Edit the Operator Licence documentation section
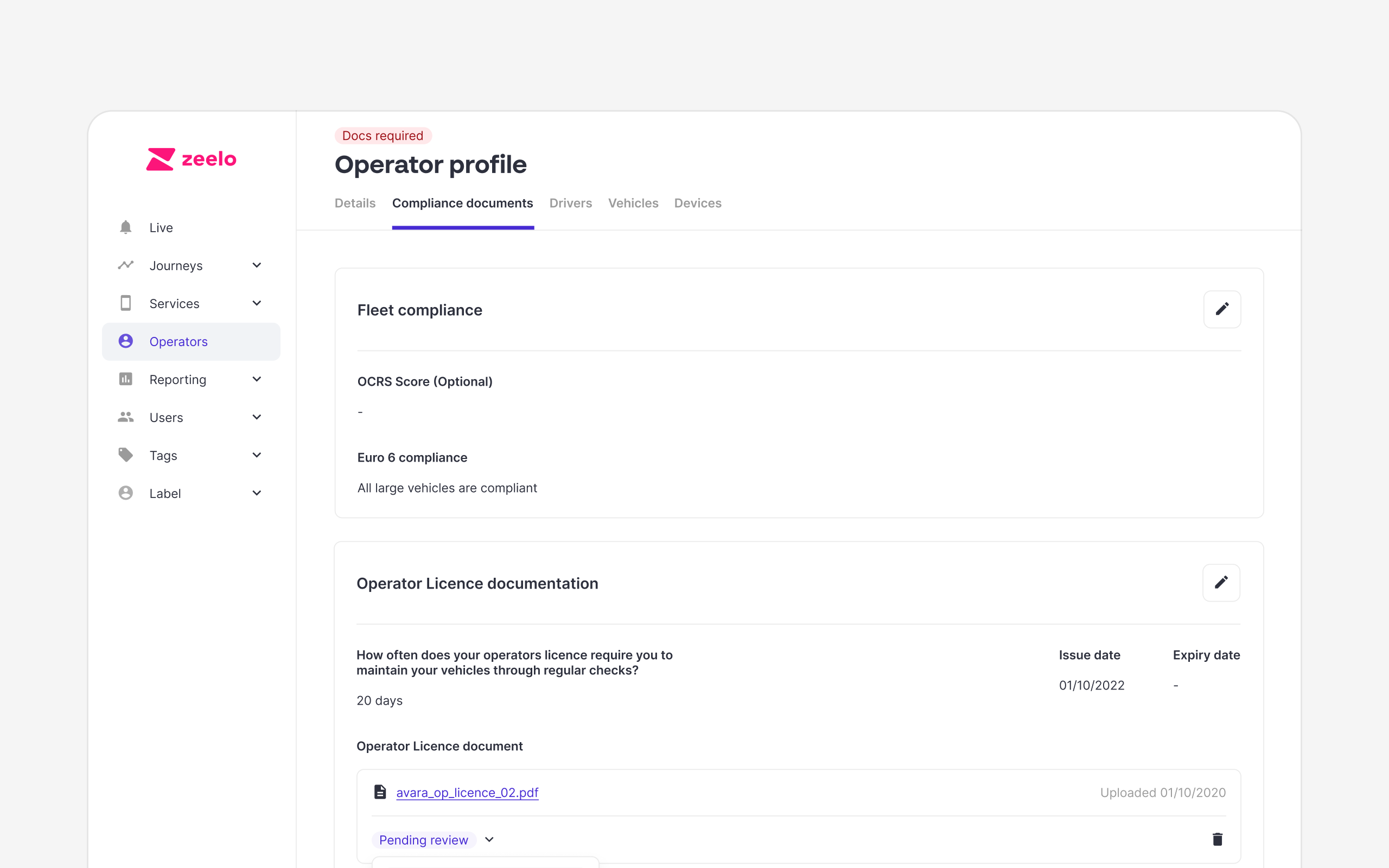This screenshot has height=868, width=1389. click(x=1221, y=583)
